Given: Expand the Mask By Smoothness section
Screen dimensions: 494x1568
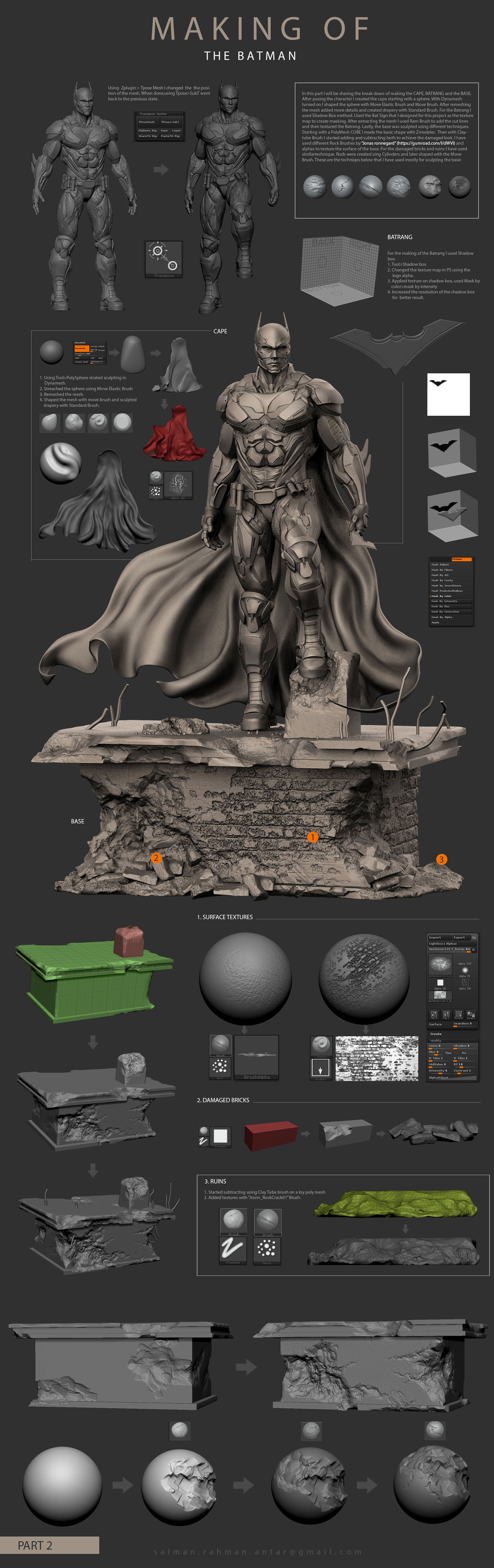Looking at the screenshot, I should click(452, 586).
